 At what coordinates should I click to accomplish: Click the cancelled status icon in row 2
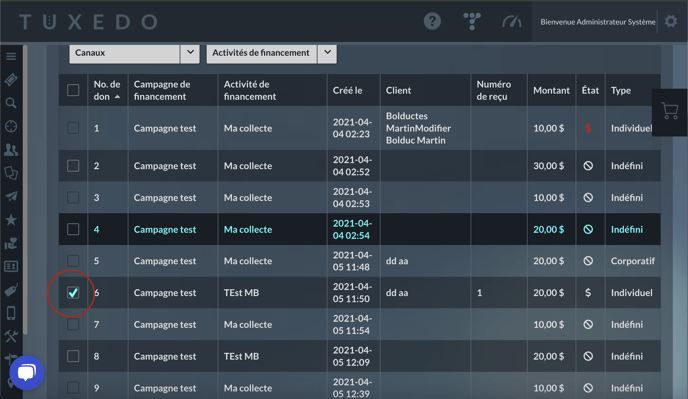pos(588,165)
